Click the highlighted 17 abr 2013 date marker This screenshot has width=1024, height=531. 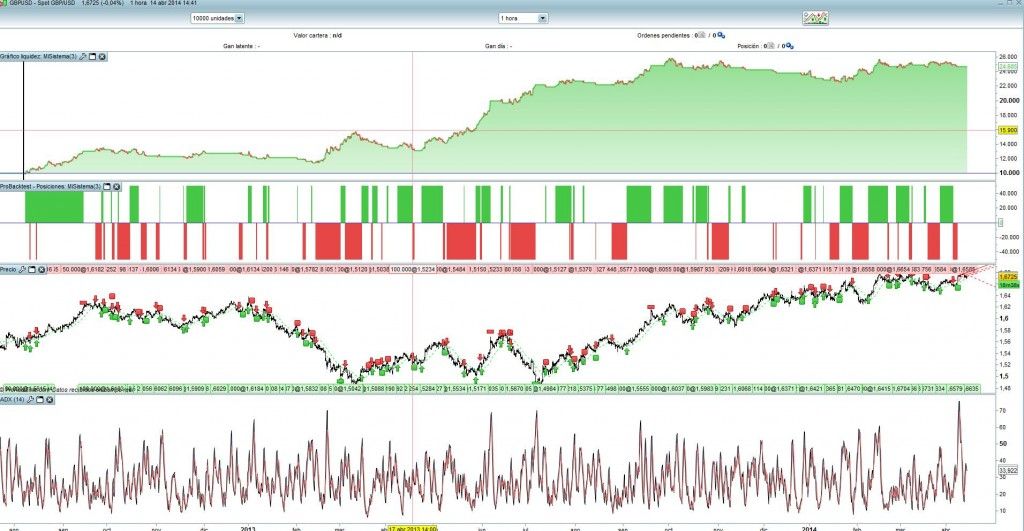412,528
